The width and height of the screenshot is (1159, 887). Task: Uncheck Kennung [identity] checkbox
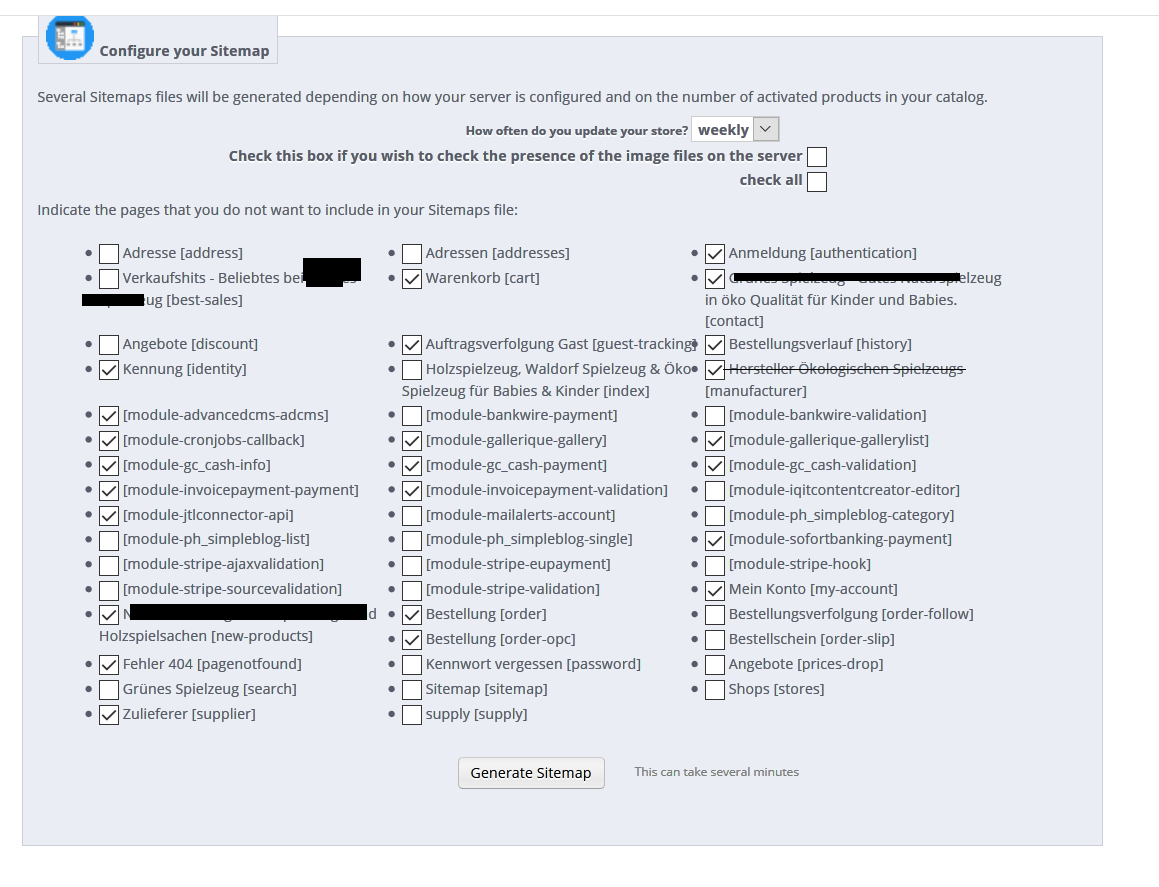coord(109,370)
